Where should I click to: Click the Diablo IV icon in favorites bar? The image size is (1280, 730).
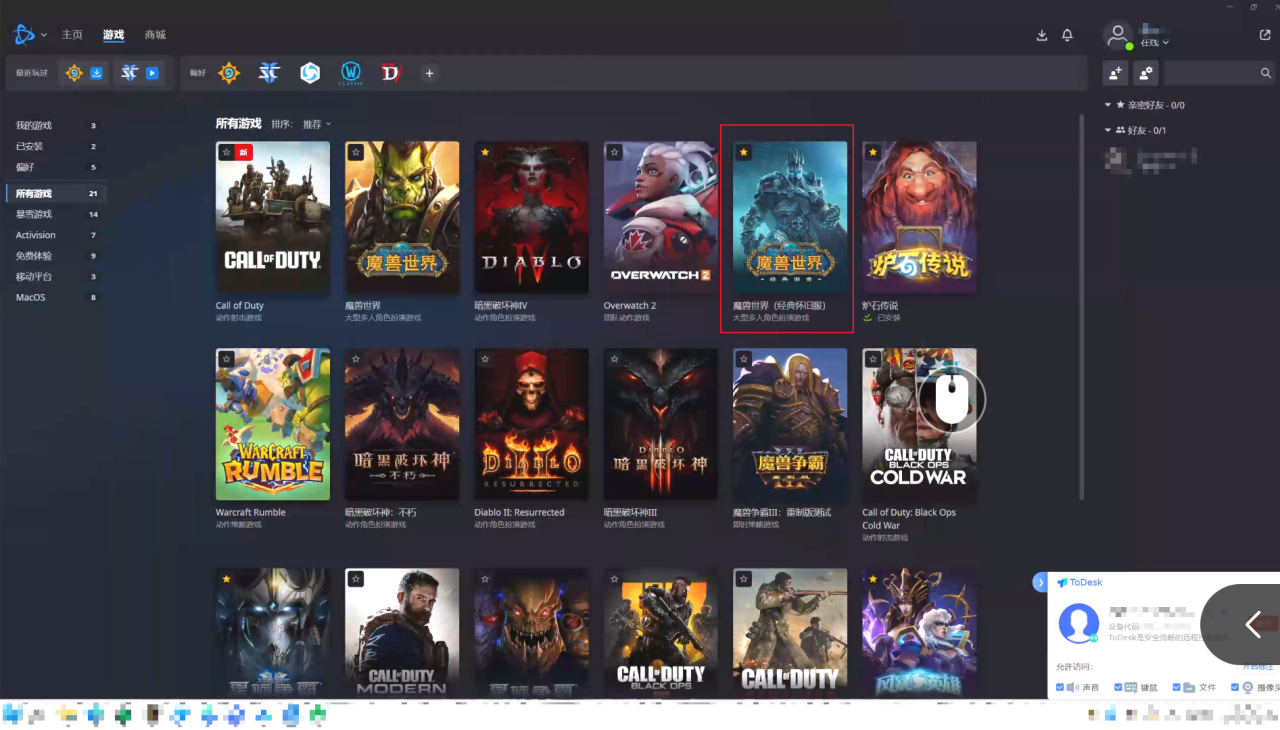point(390,73)
